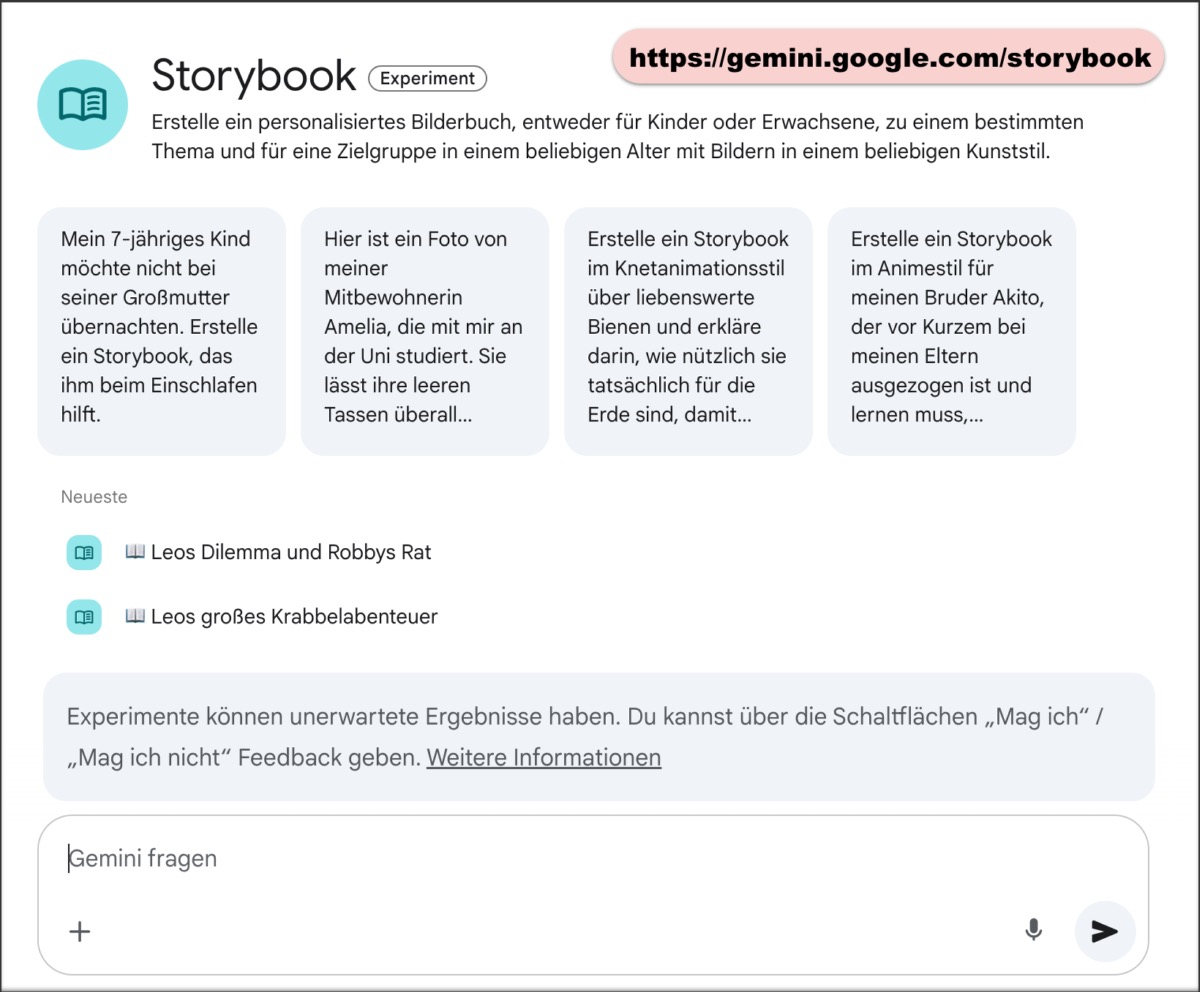This screenshot has height=992, width=1200.
Task: Click the send message arrow
Action: click(x=1105, y=931)
